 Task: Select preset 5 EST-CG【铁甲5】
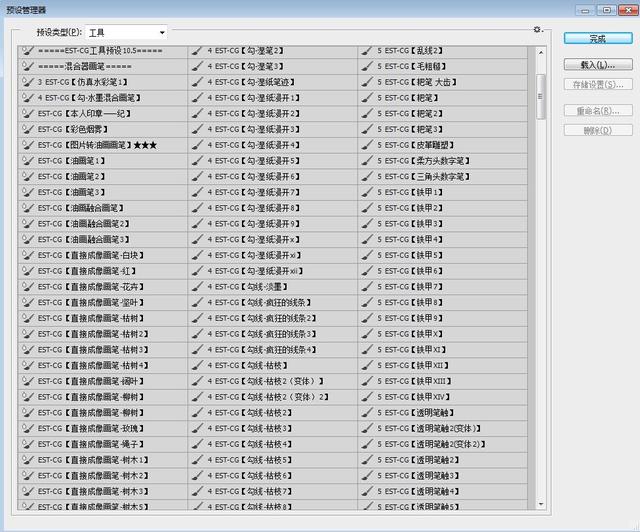[x=442, y=255]
